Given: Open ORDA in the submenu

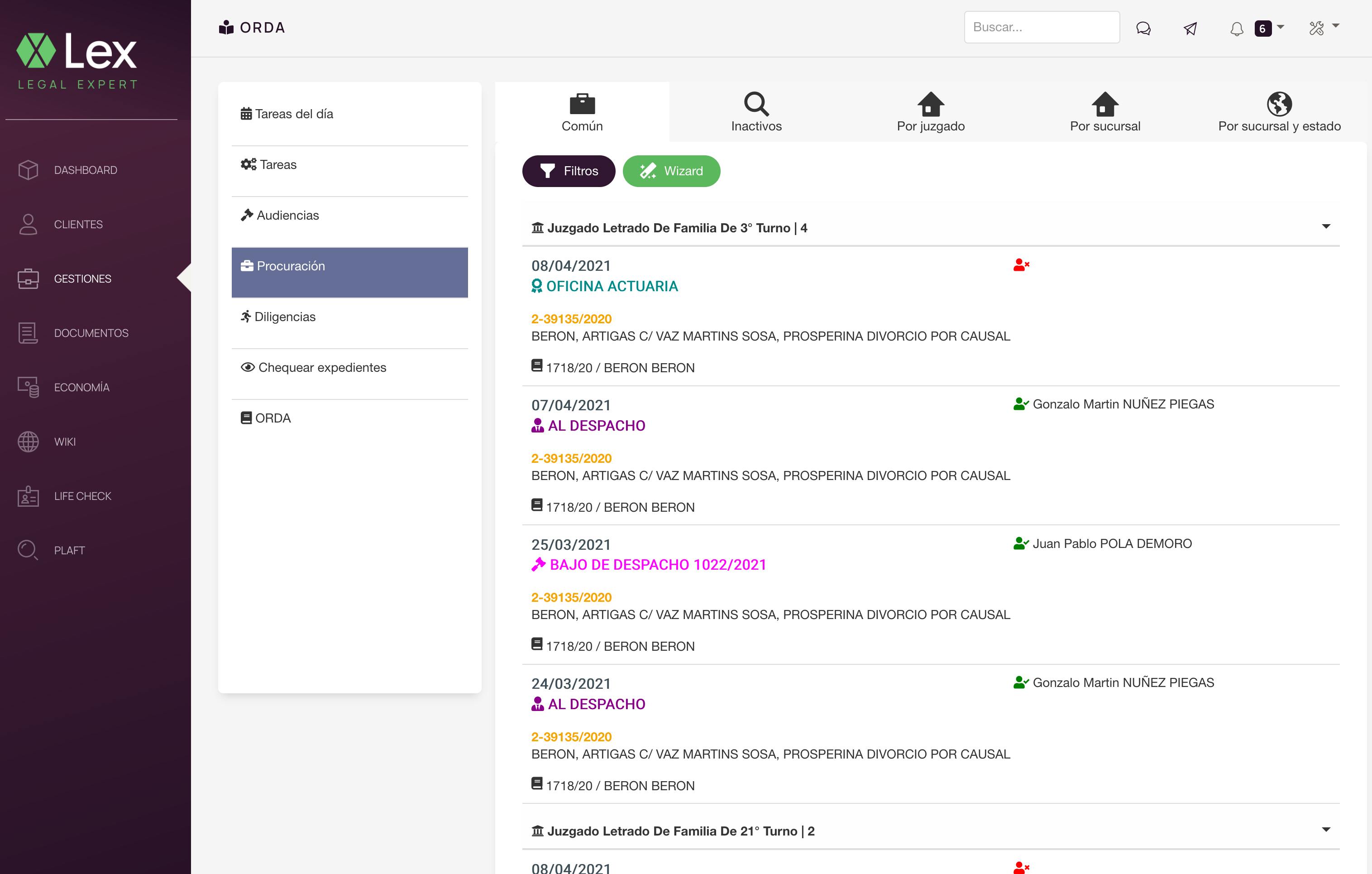Looking at the screenshot, I should coord(349,418).
